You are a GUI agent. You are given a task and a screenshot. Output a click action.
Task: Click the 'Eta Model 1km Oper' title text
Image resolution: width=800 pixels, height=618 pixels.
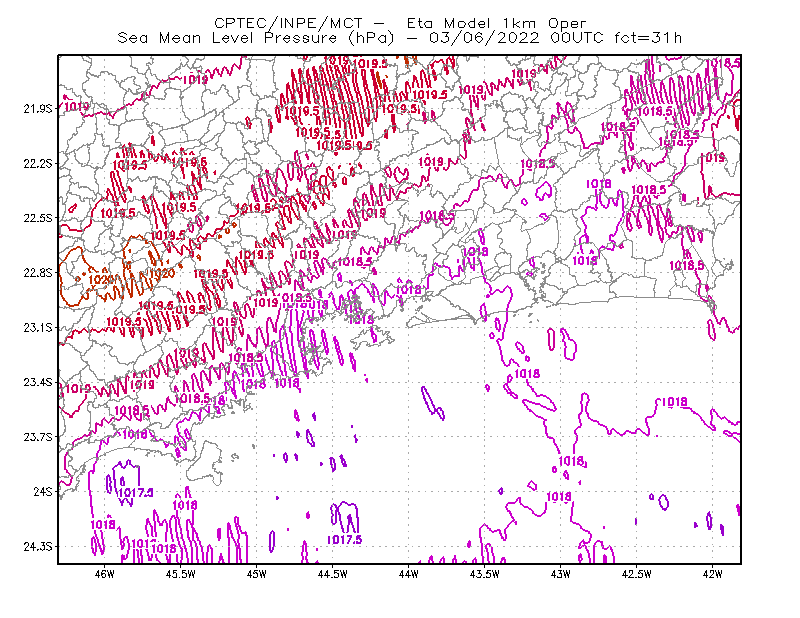[496, 23]
